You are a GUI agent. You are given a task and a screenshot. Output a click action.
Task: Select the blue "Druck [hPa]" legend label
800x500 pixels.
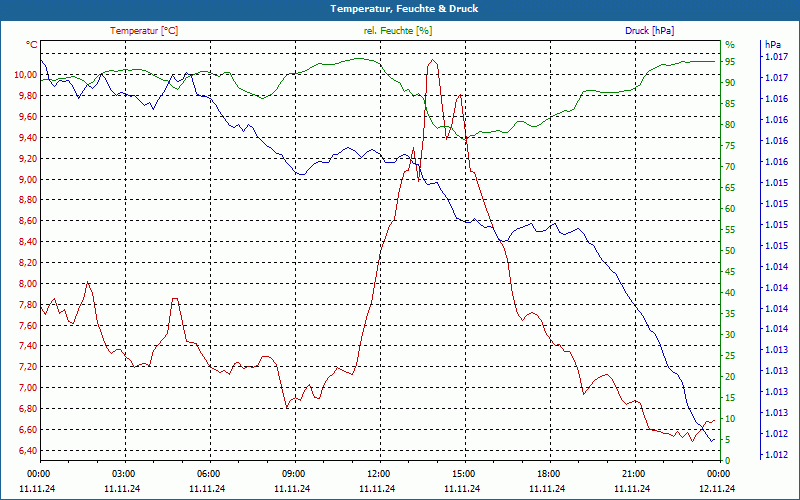(649, 31)
